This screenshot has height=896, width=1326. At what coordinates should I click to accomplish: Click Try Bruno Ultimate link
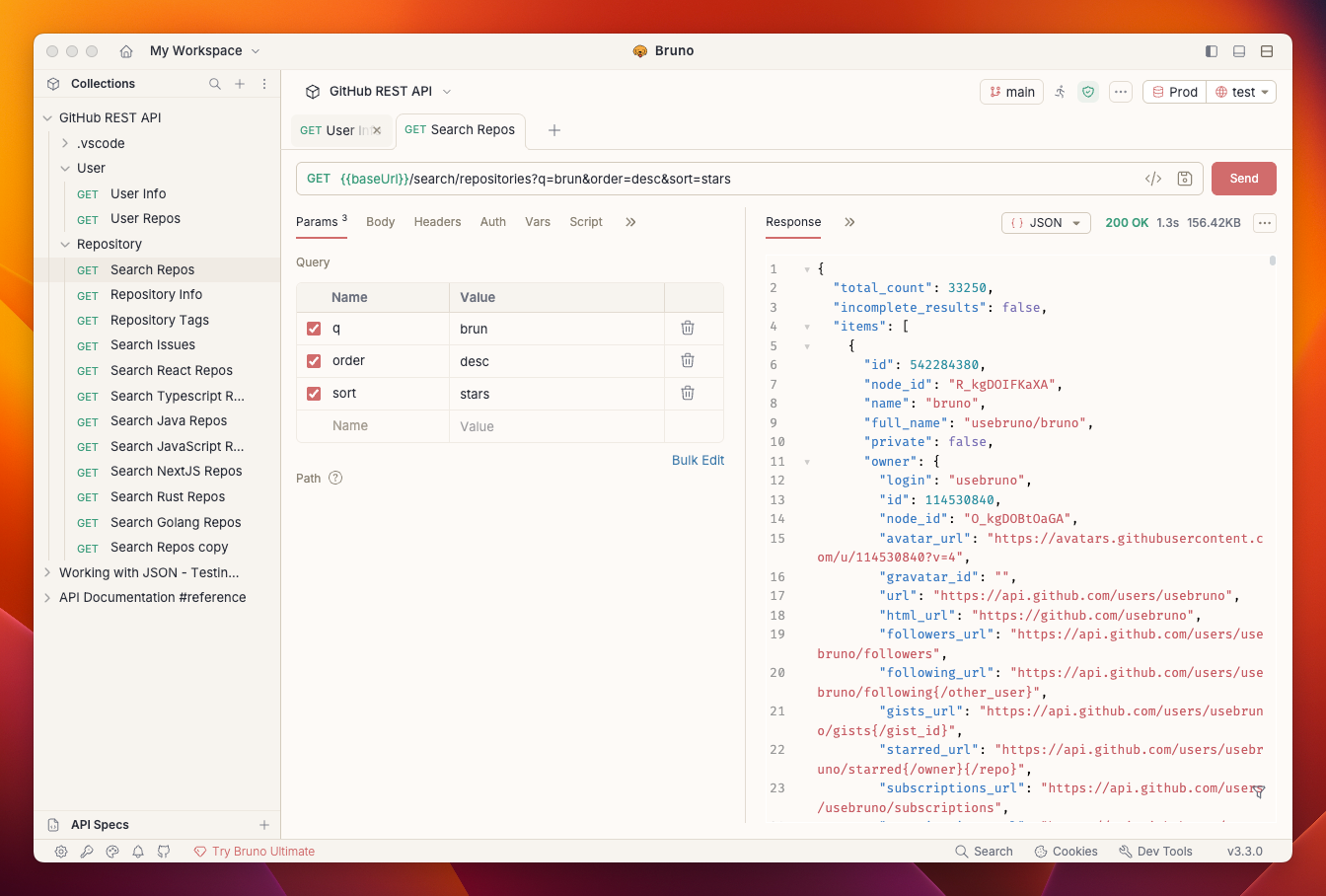(x=255, y=852)
